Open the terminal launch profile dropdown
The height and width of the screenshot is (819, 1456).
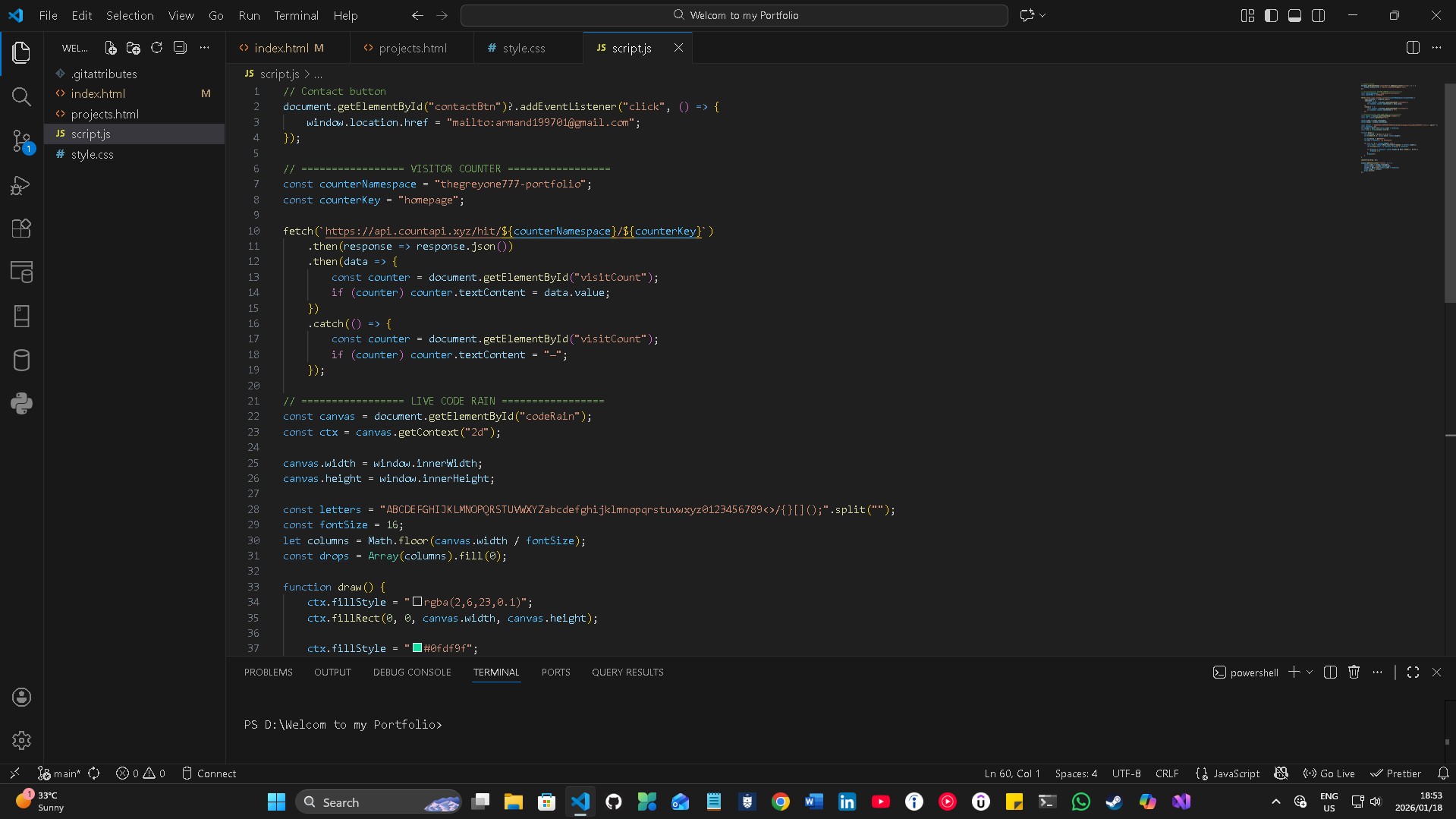click(x=1308, y=673)
